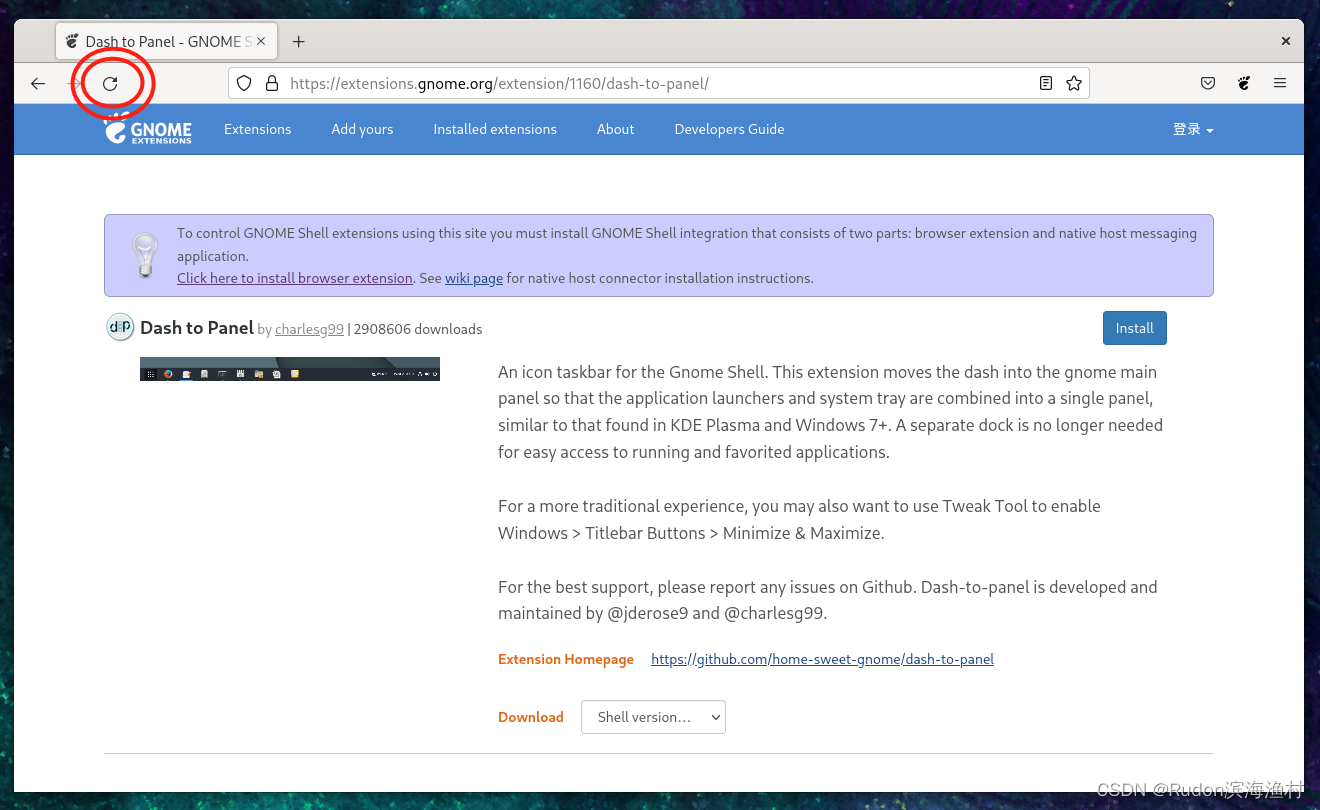Click the '2908606 downloads' text
The image size is (1320, 810).
coord(418,329)
